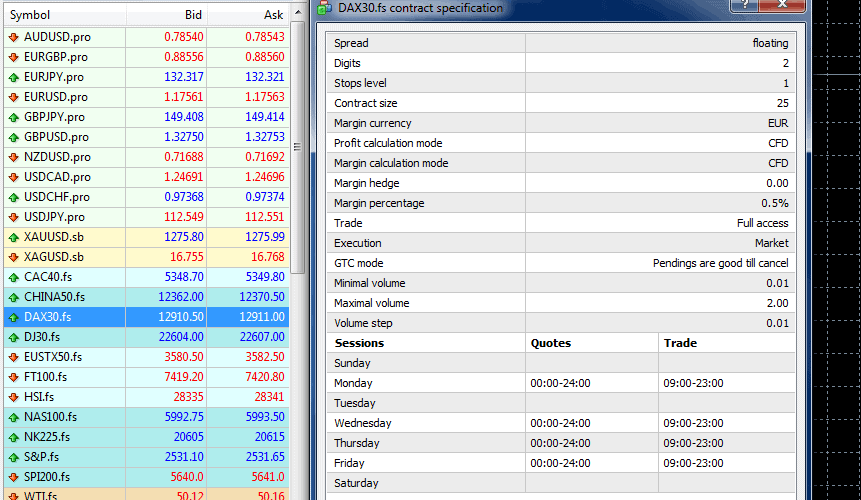Select the XAUUSD.sb symbol name
The image size is (861, 500).
pos(54,237)
